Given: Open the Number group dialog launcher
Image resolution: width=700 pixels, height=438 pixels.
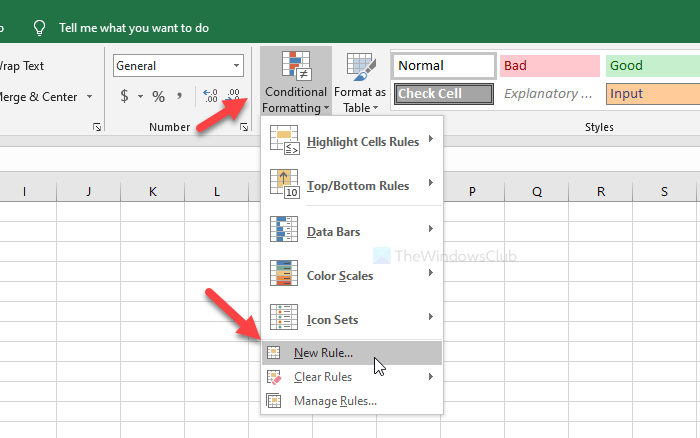Looking at the screenshot, I should pyautogui.click(x=243, y=128).
